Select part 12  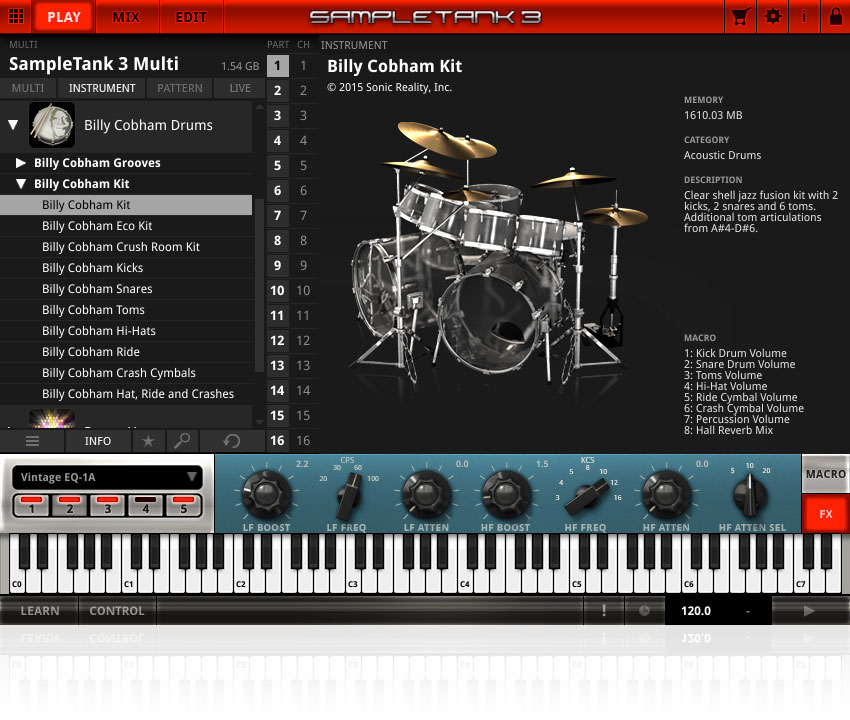[x=278, y=340]
